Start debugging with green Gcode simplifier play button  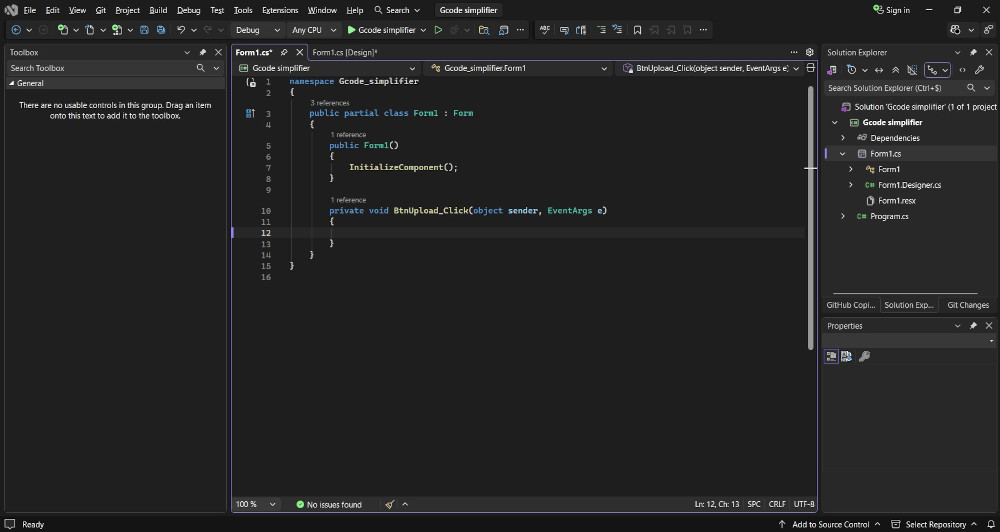[x=351, y=30]
